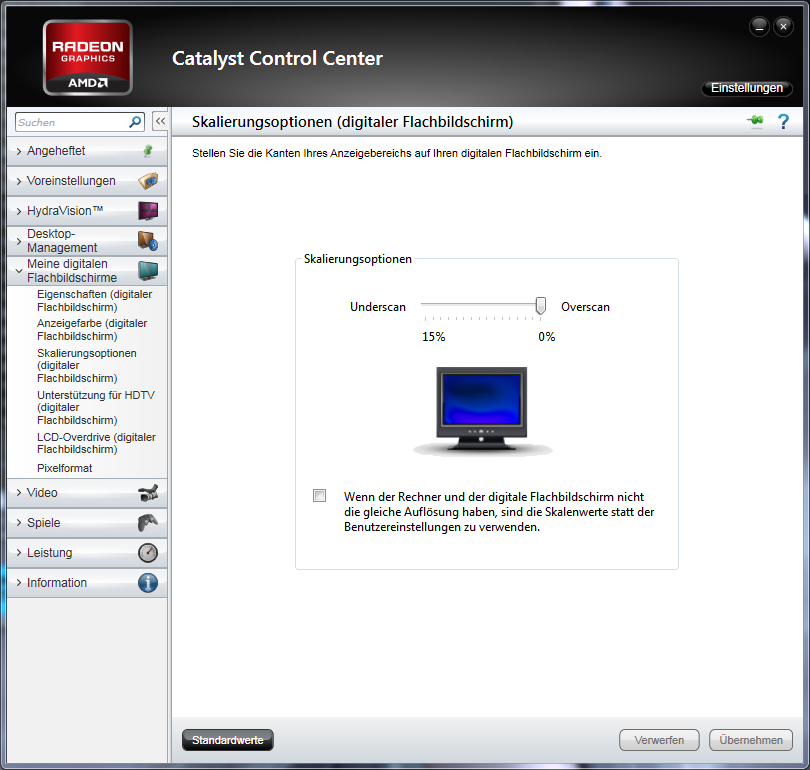Pin this page using green pin icon
Viewport: 810px width, 770px height.
click(755, 121)
